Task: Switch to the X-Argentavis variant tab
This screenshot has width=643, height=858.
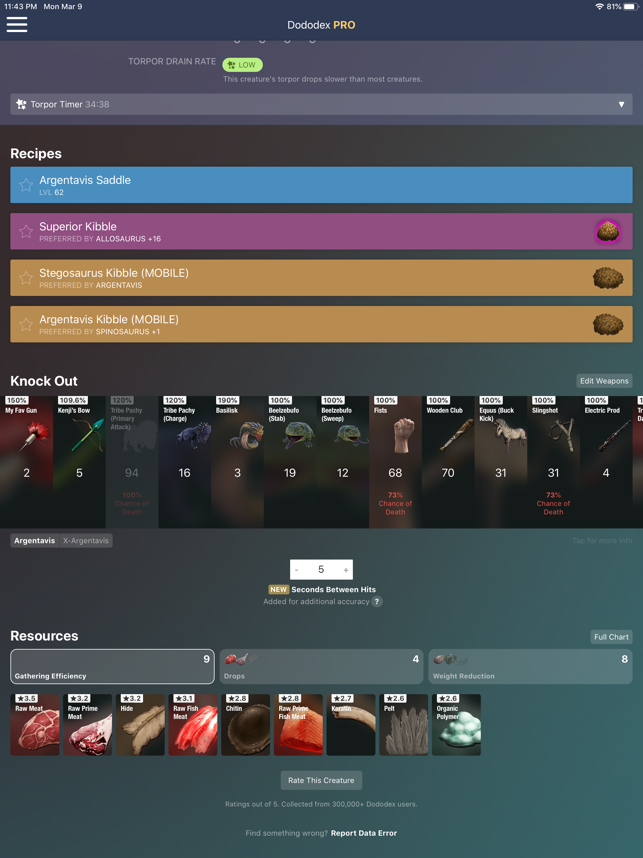Action: click(85, 541)
